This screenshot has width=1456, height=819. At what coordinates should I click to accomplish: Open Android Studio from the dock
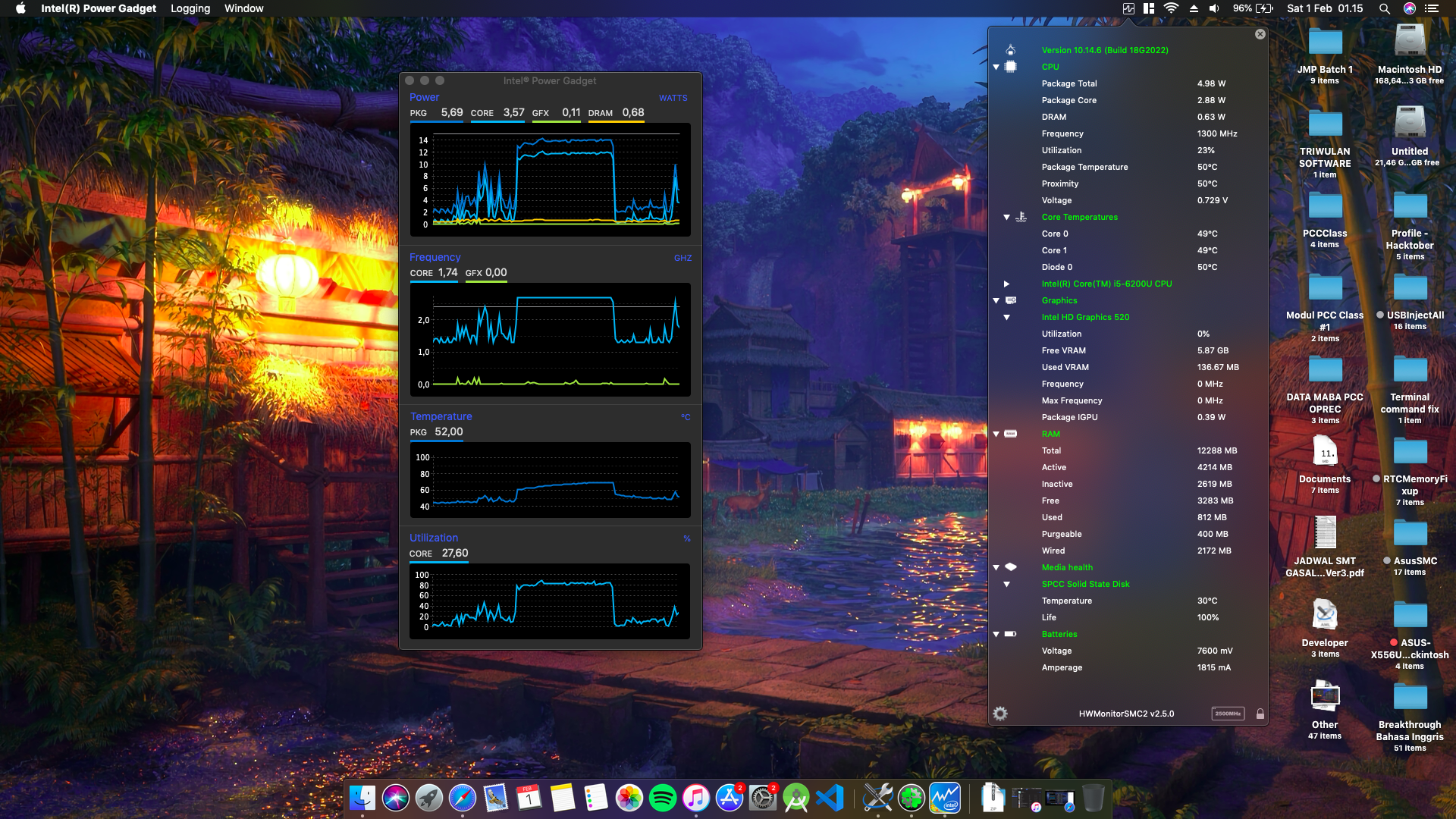point(795,798)
